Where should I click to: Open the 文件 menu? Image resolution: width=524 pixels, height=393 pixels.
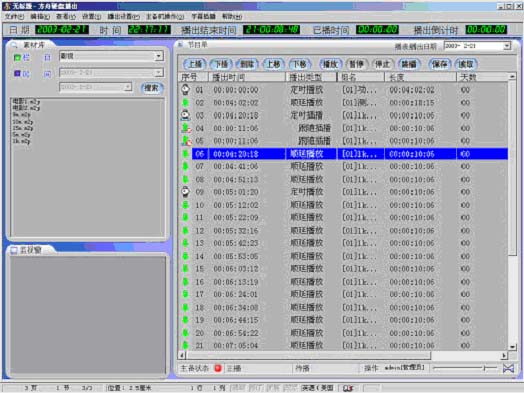[14, 16]
